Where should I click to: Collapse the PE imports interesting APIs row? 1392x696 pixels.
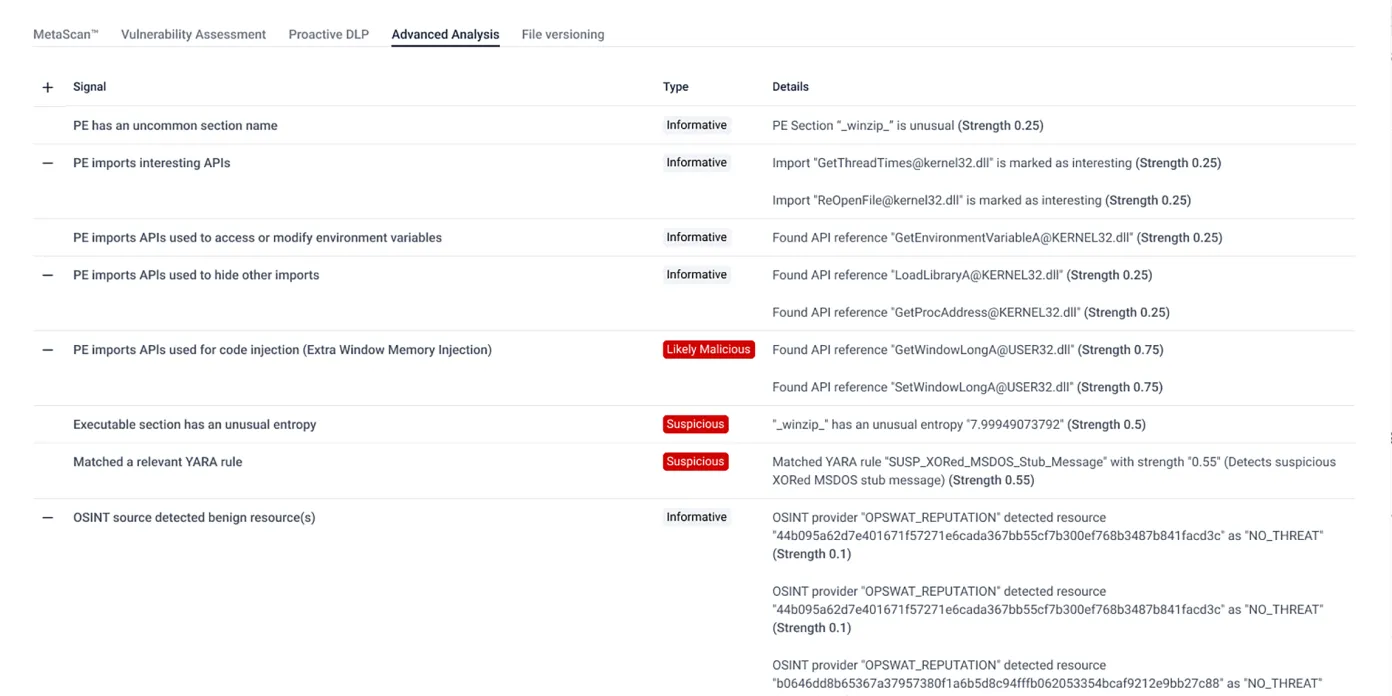pos(47,163)
